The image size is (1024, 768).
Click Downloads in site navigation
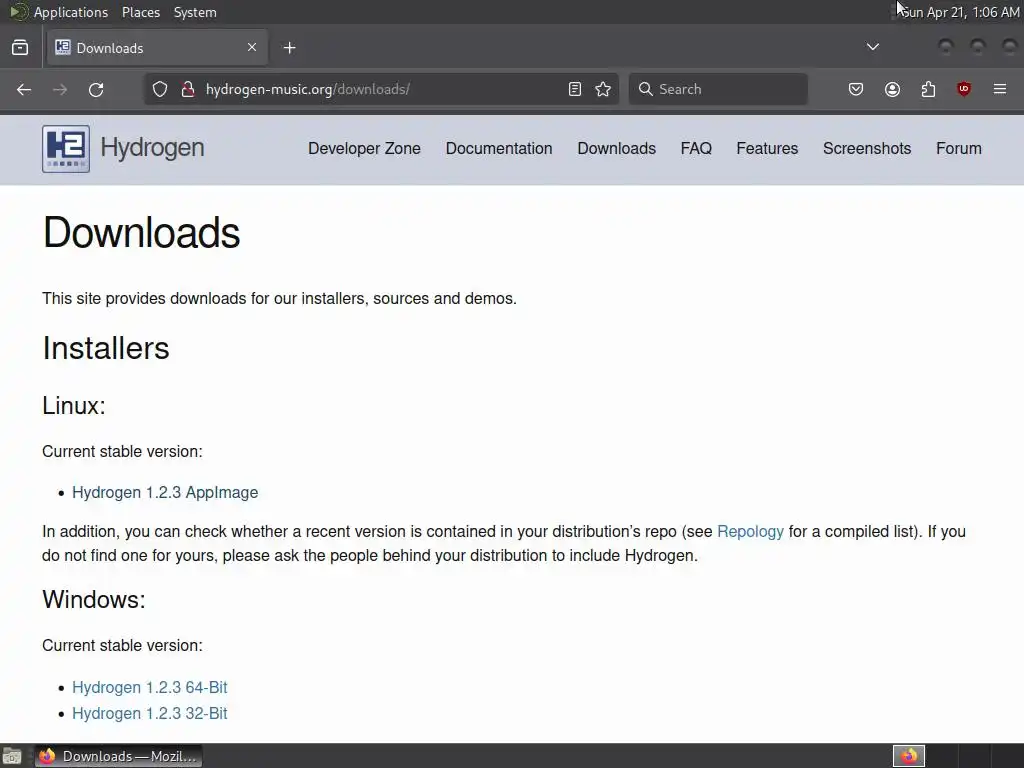[616, 148]
